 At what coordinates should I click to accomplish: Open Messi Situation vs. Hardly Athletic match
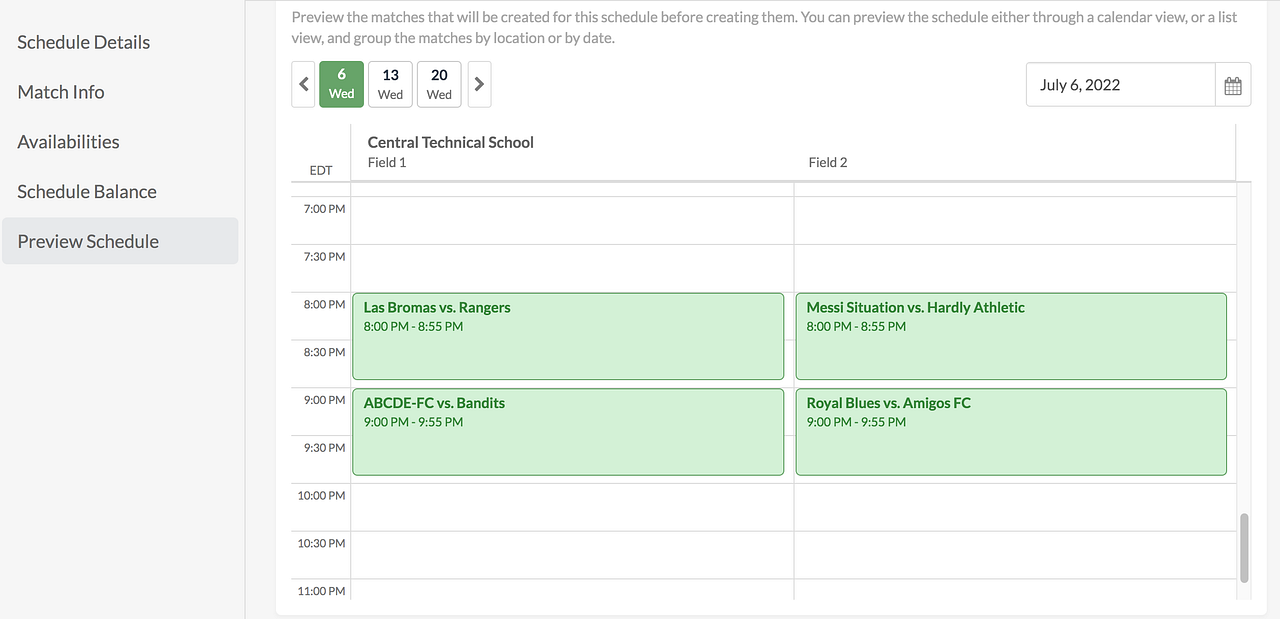1010,336
